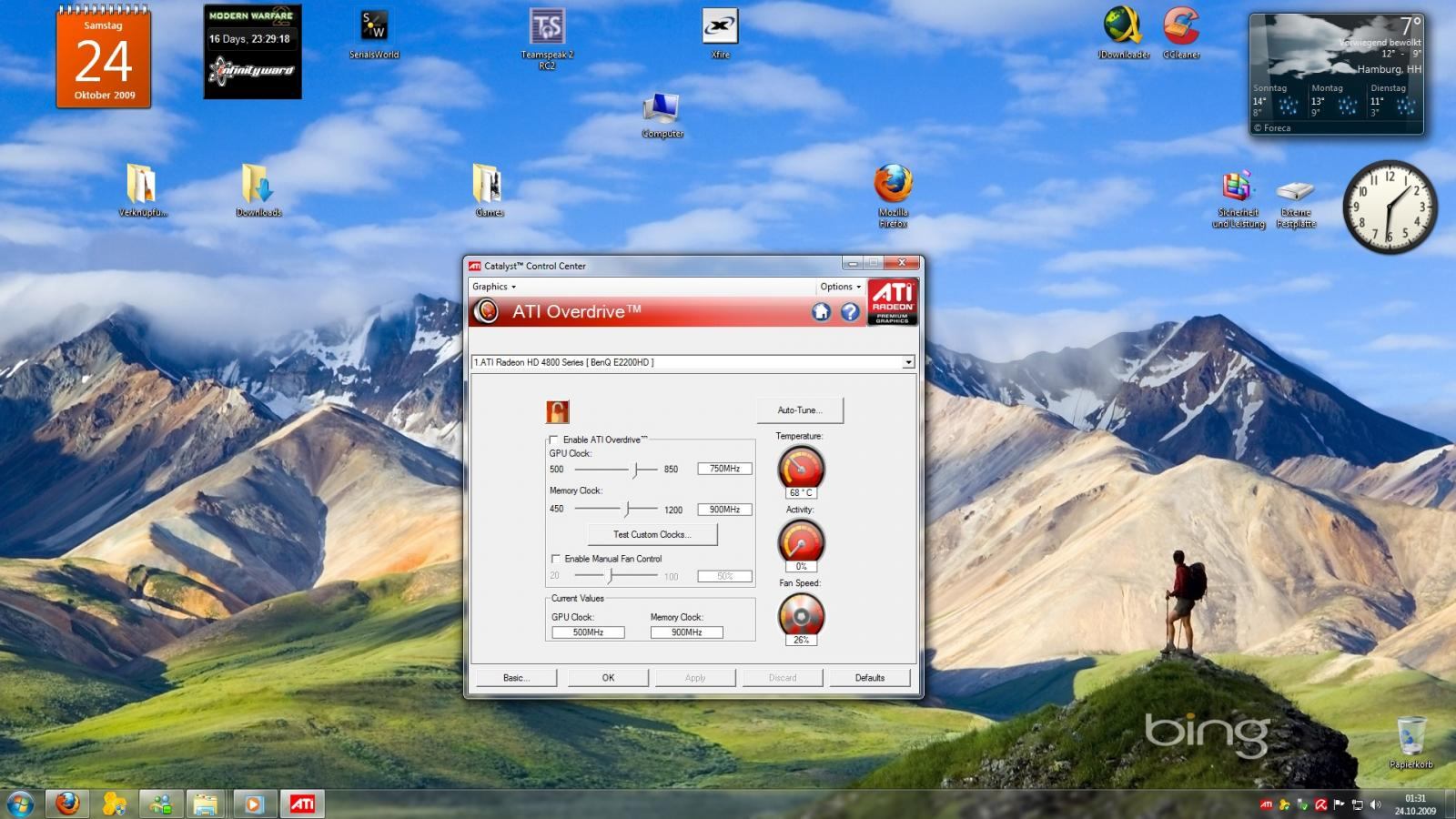Click the analog clock gadget
Screen dimensions: 1456x819
[1390, 207]
